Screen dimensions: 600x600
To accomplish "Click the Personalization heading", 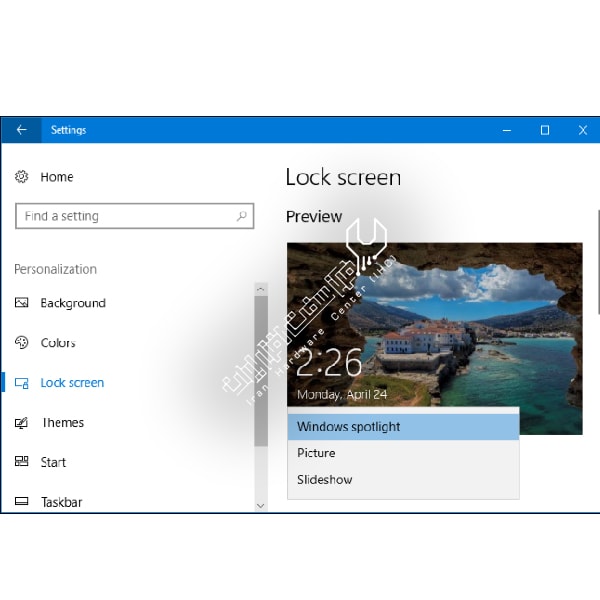I will pos(55,269).
